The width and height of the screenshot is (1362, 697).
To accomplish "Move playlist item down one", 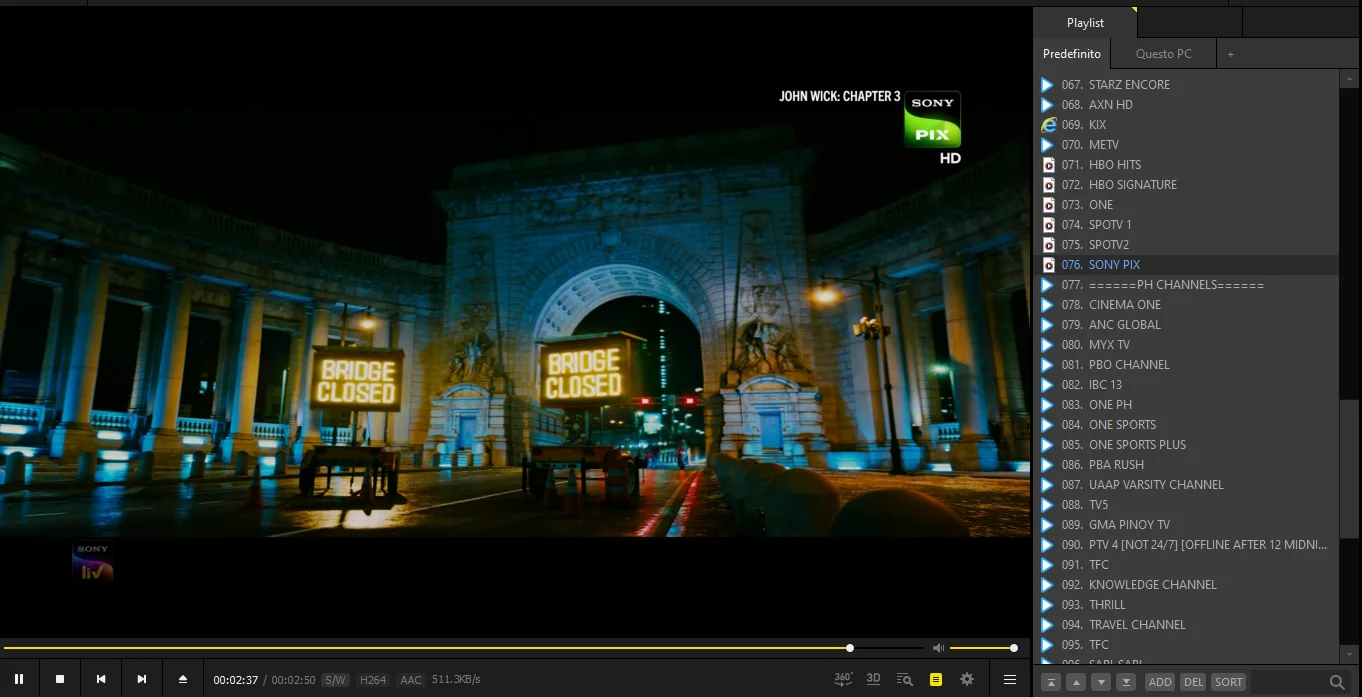I will pos(1101,682).
